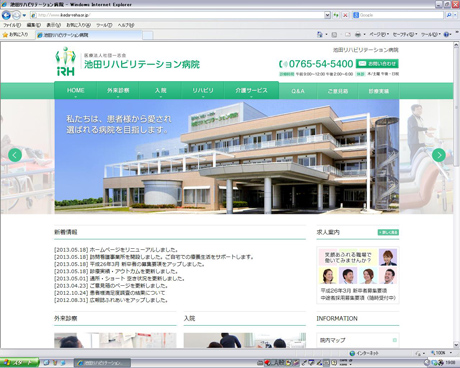The image size is (460, 368).
Task: Click the Home icon in command bar
Action: [320, 34]
